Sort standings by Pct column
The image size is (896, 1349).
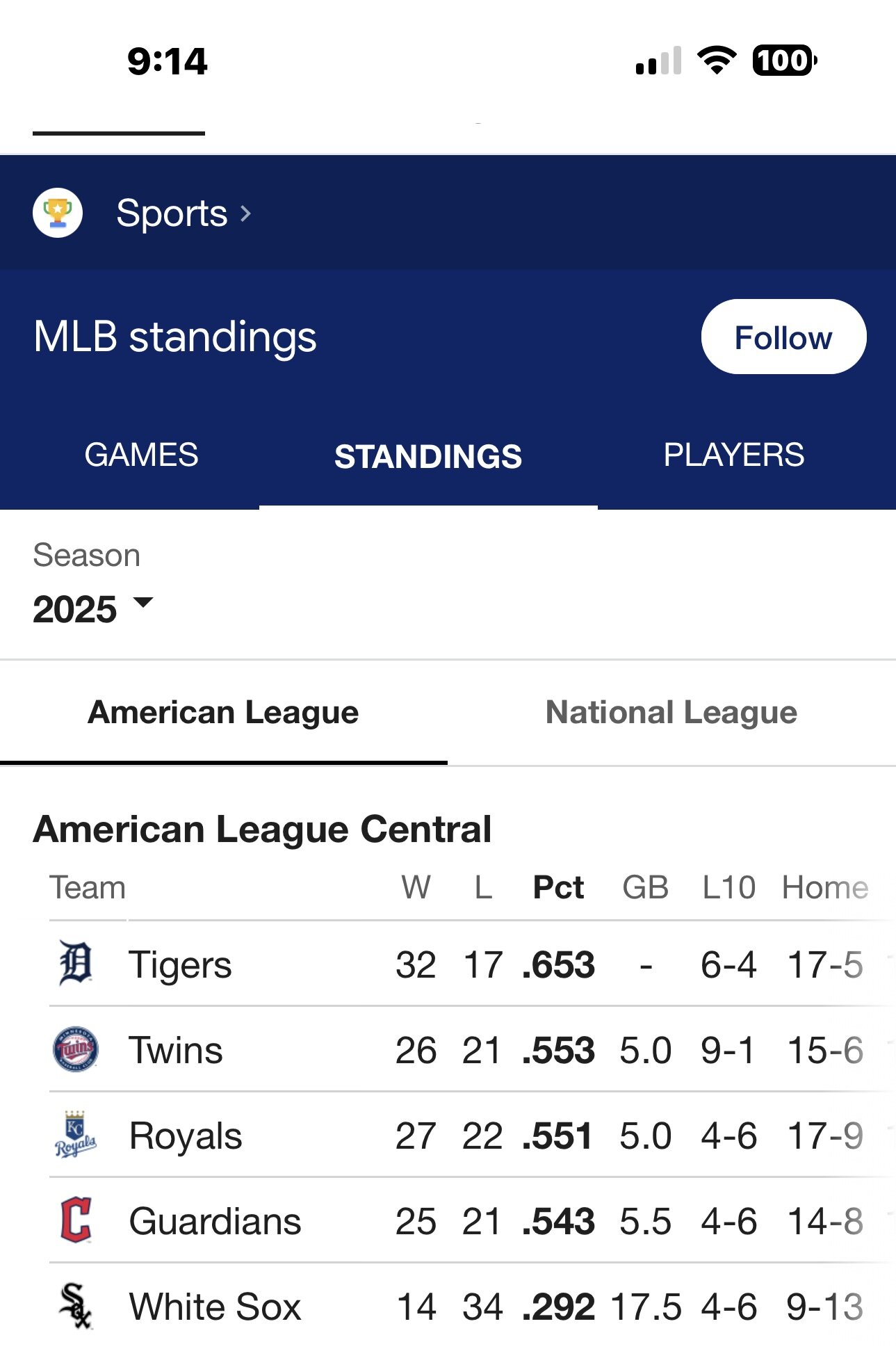click(558, 887)
